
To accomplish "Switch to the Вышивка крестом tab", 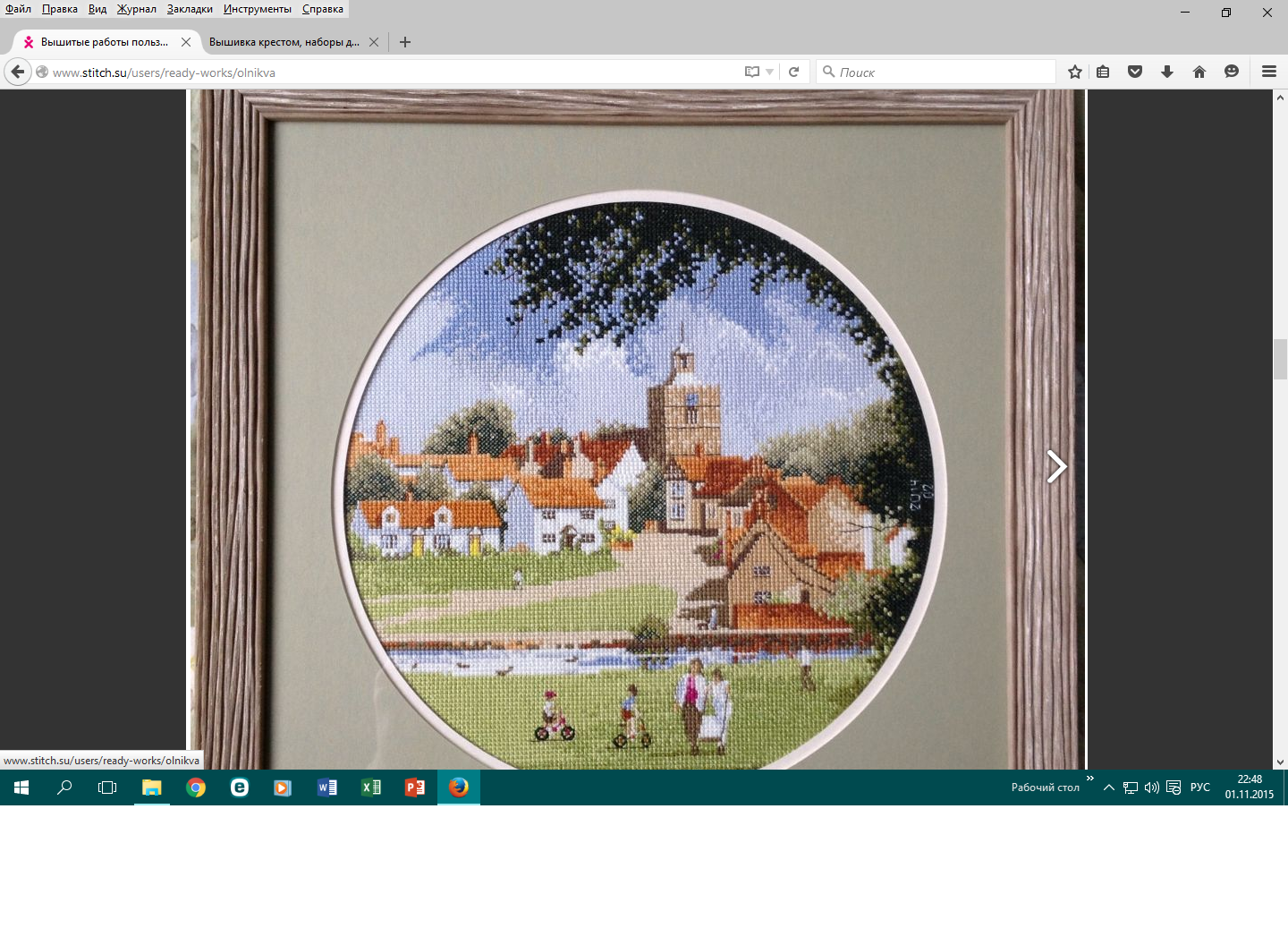I will (x=284, y=42).
